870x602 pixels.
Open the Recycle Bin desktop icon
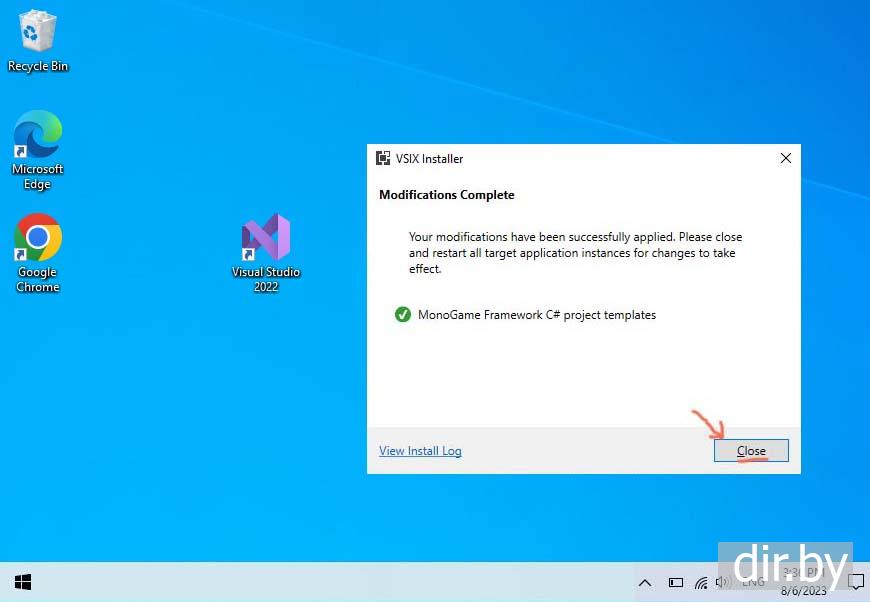click(37, 40)
